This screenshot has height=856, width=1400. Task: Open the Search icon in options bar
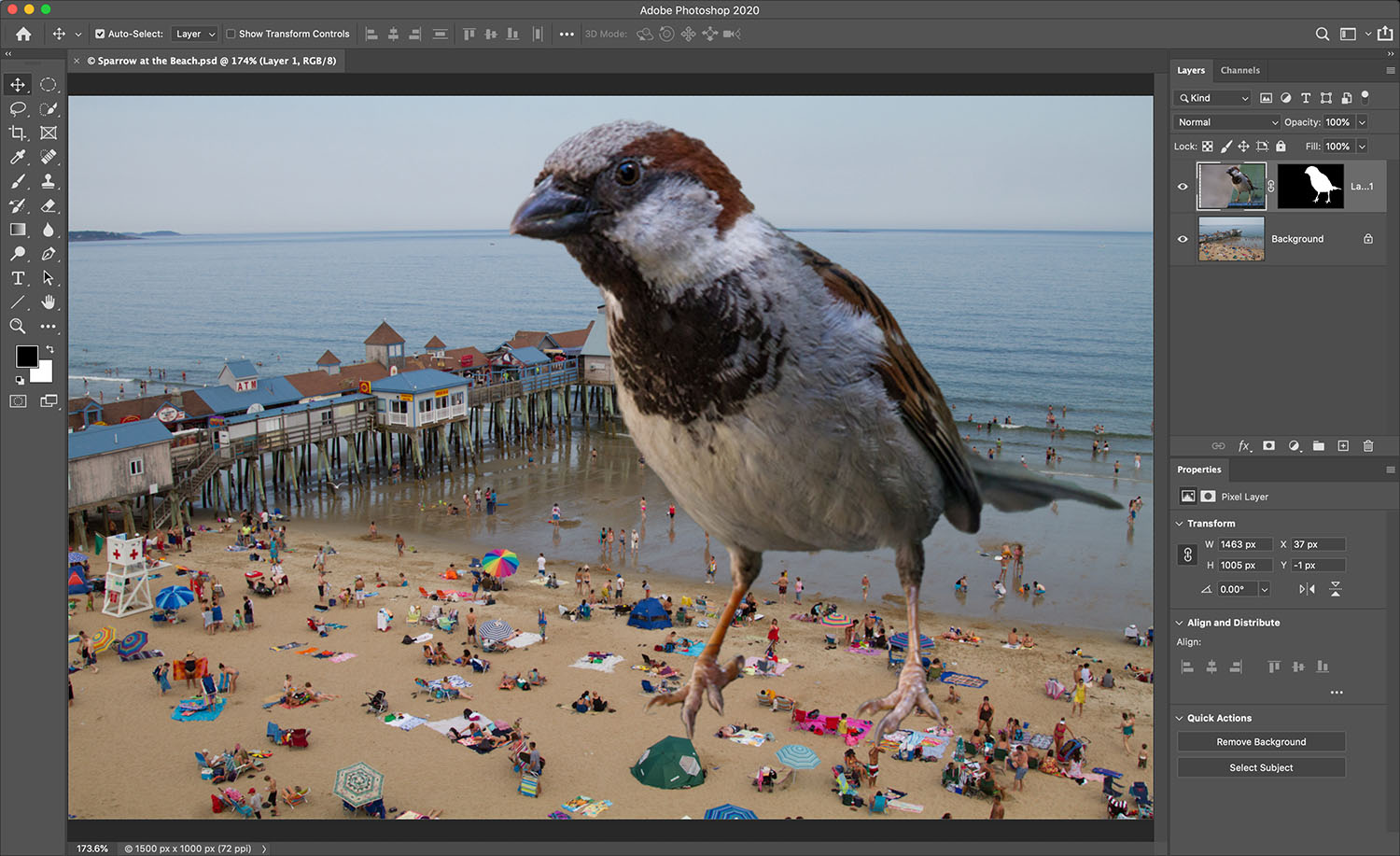pyautogui.click(x=1323, y=34)
